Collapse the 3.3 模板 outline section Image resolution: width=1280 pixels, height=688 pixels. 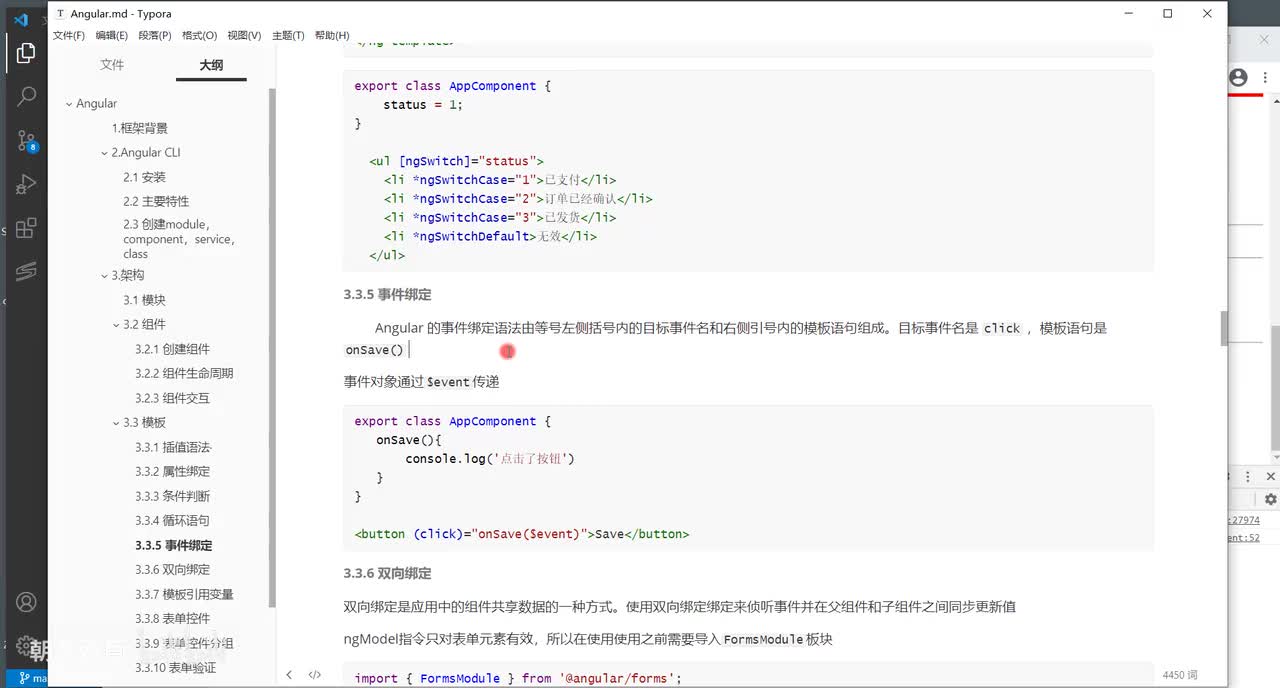point(116,423)
